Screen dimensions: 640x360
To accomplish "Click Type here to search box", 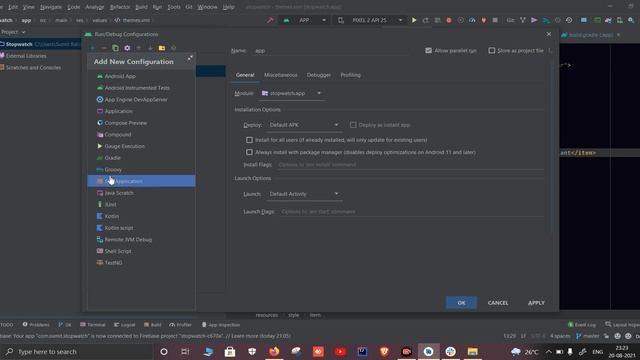I will [76, 351].
